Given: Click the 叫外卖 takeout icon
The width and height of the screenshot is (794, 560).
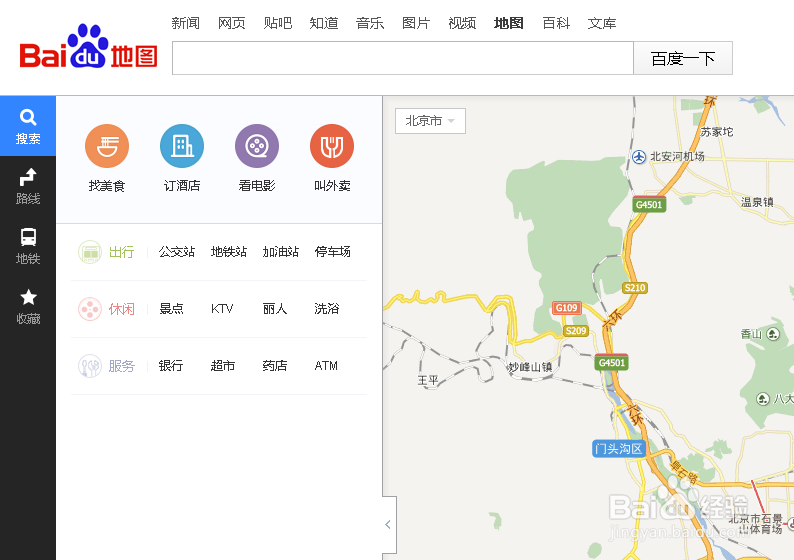Looking at the screenshot, I should [332, 146].
